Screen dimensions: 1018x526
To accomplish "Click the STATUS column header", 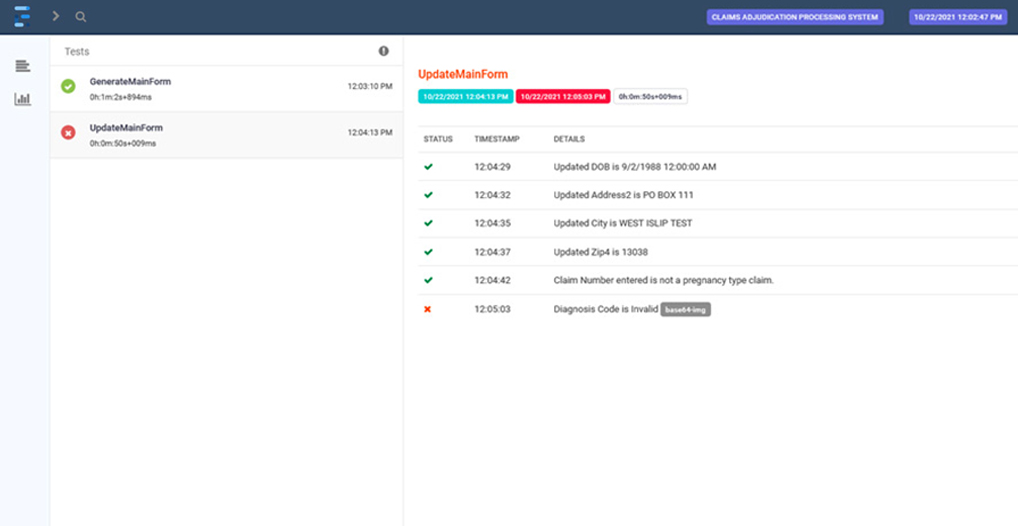I will click(438, 139).
